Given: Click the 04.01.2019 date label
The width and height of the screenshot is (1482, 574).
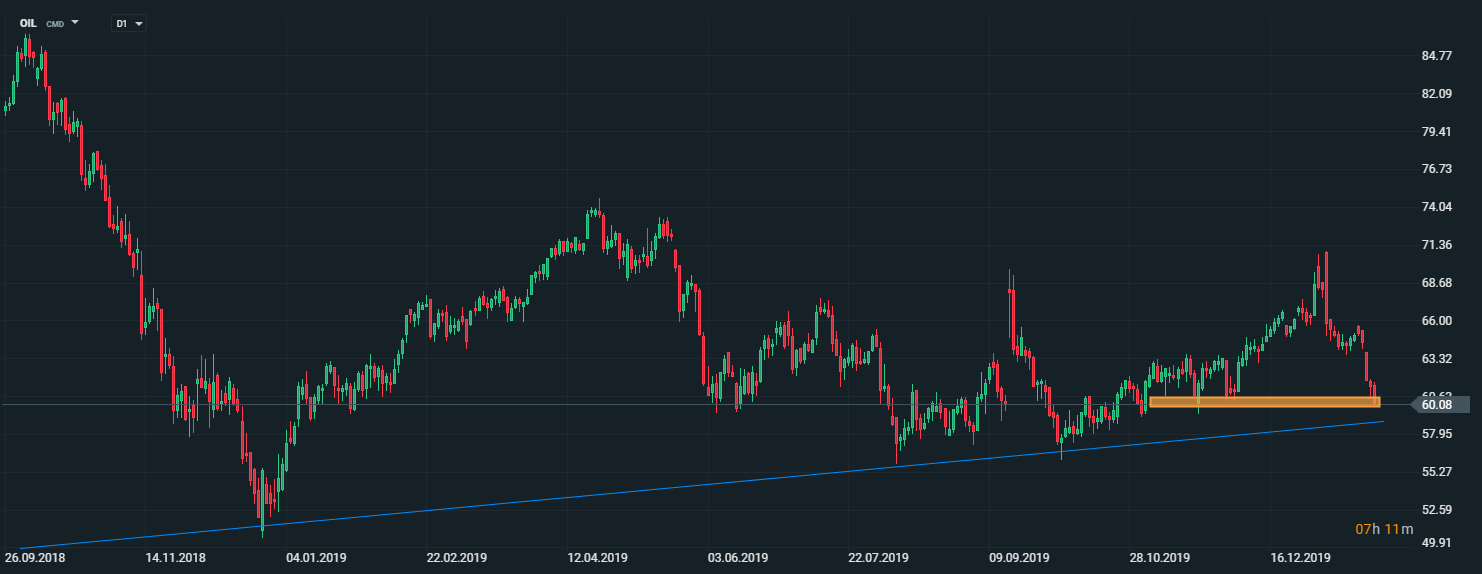Looking at the screenshot, I should click(316, 558).
